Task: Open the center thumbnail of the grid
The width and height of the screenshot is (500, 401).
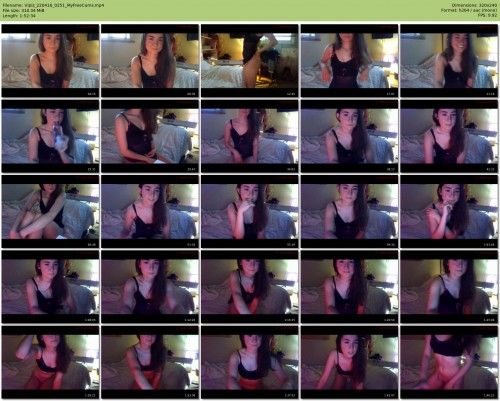Action: pyautogui.click(x=250, y=211)
